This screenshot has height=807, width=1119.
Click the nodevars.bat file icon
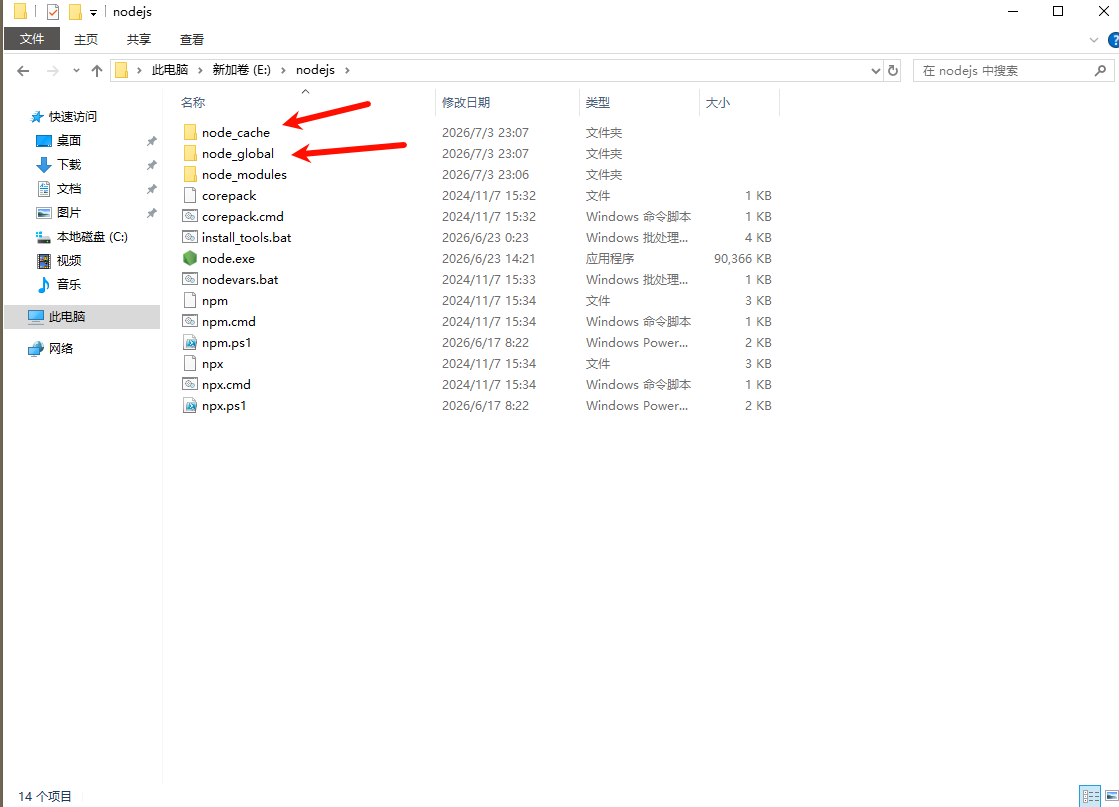[190, 279]
